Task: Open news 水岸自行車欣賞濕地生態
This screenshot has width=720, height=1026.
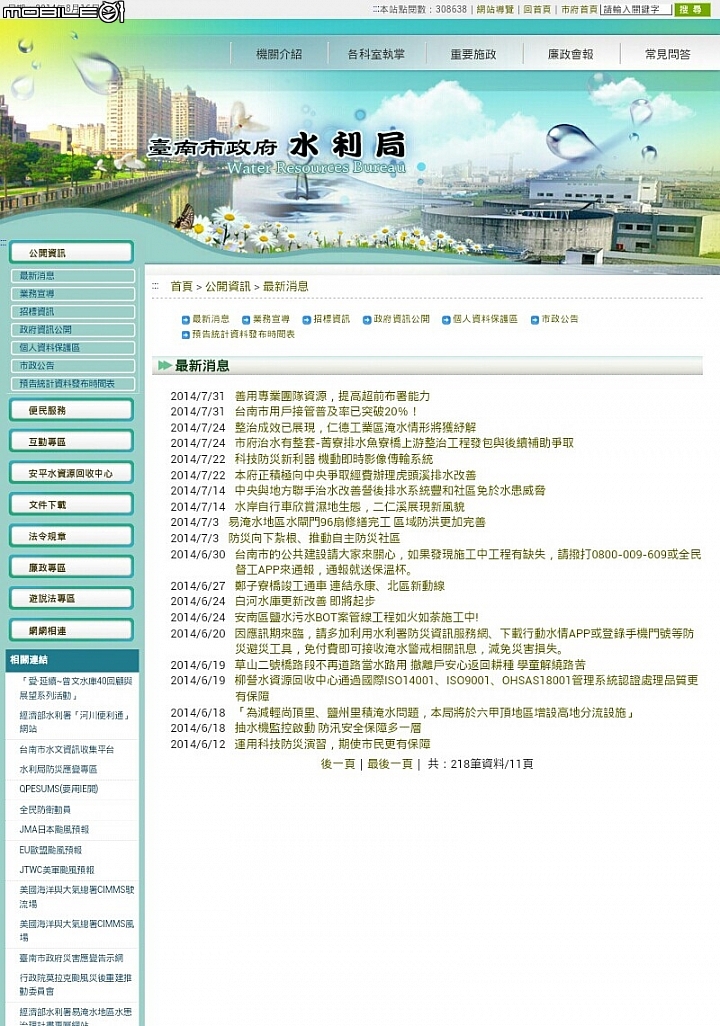Action: coord(350,506)
